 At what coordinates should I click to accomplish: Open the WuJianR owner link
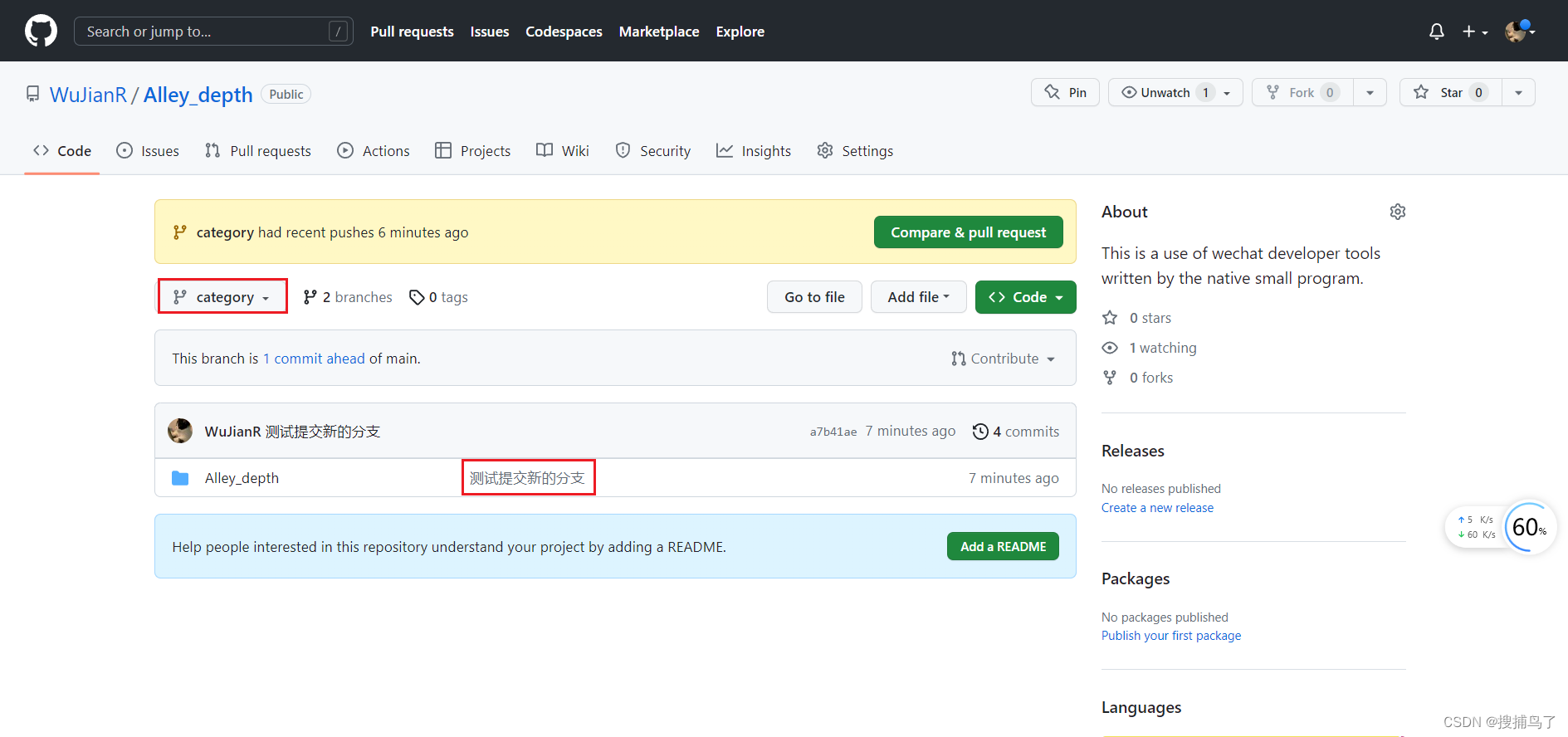pos(88,95)
